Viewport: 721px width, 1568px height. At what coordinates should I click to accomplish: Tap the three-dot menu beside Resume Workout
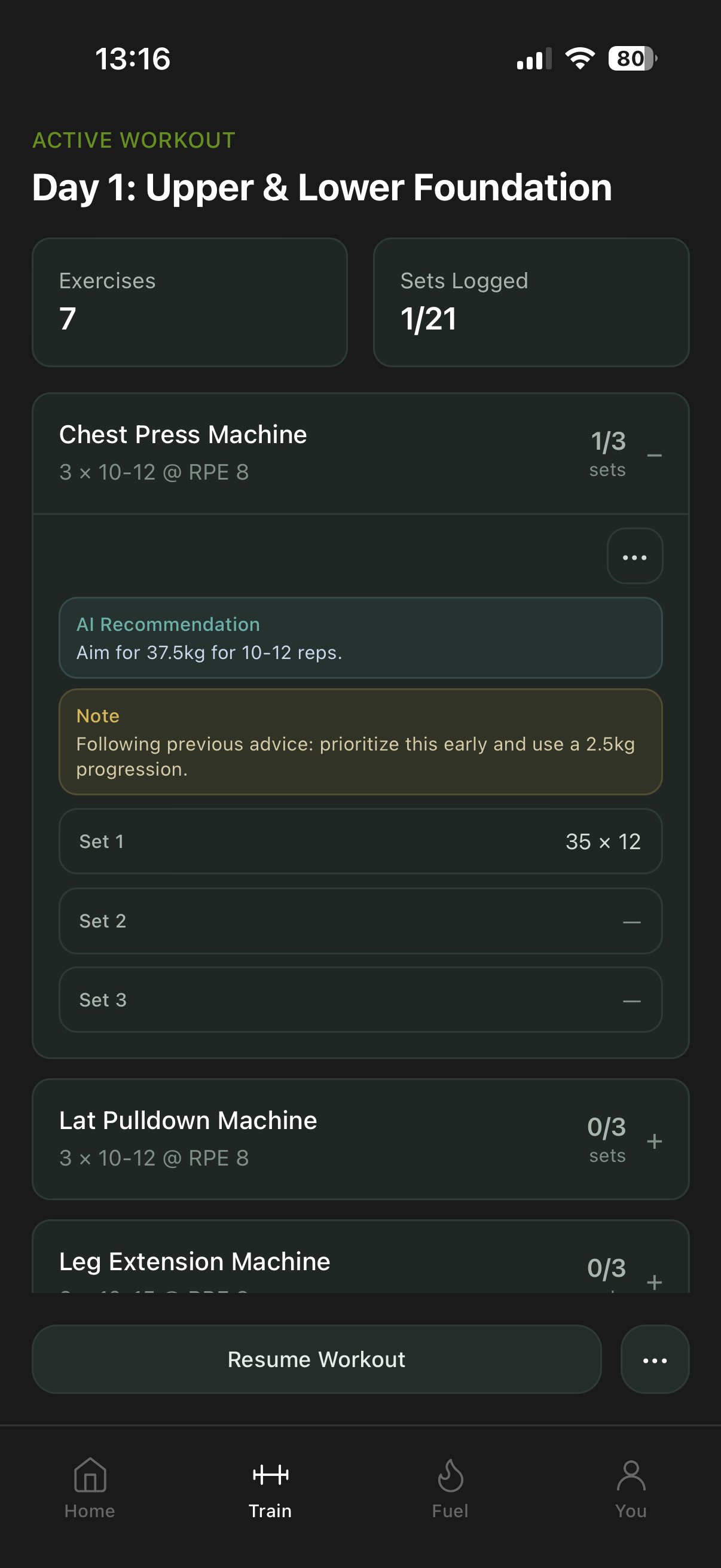[654, 1360]
